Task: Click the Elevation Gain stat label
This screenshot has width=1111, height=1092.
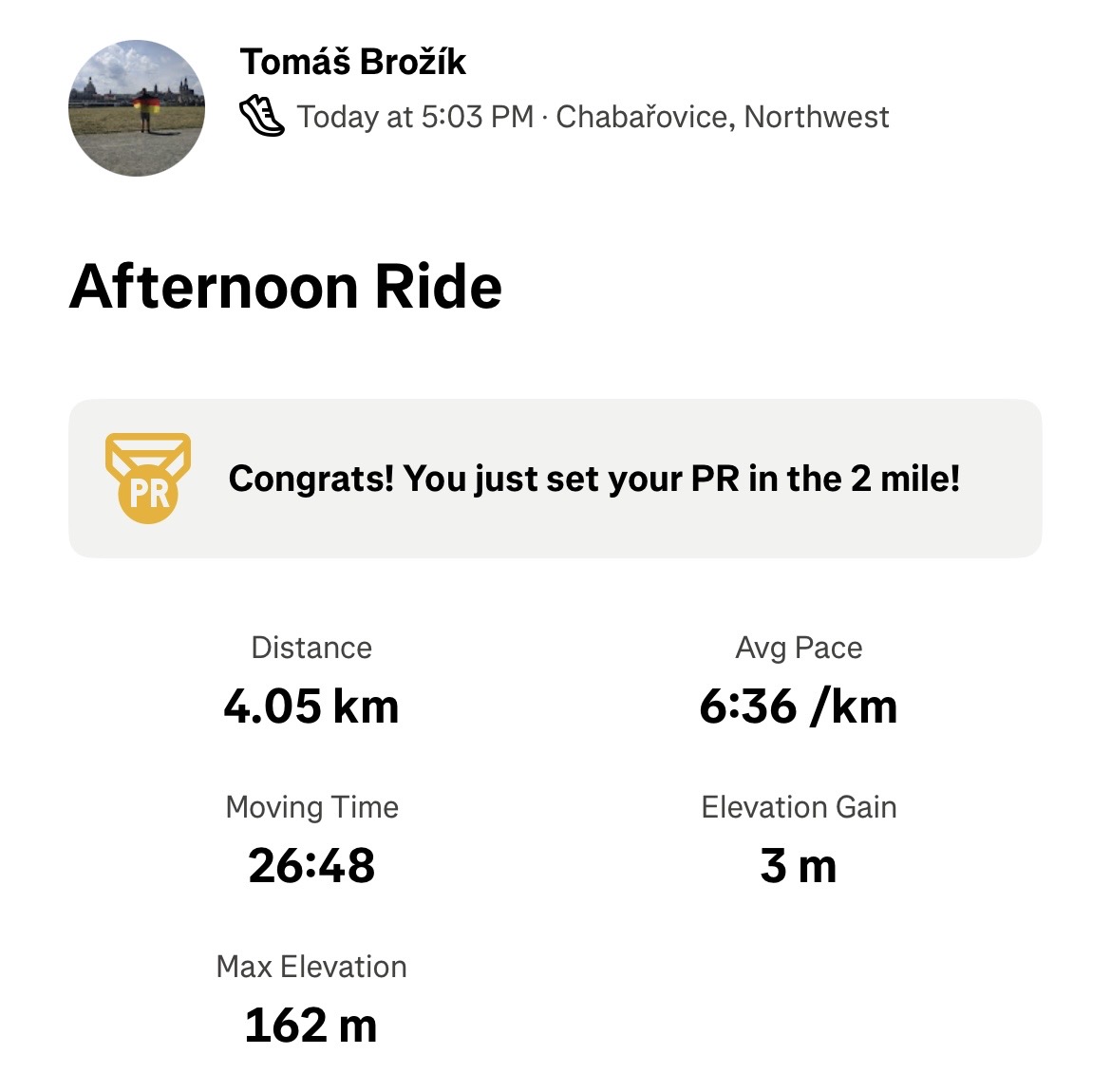Action: 799,807
